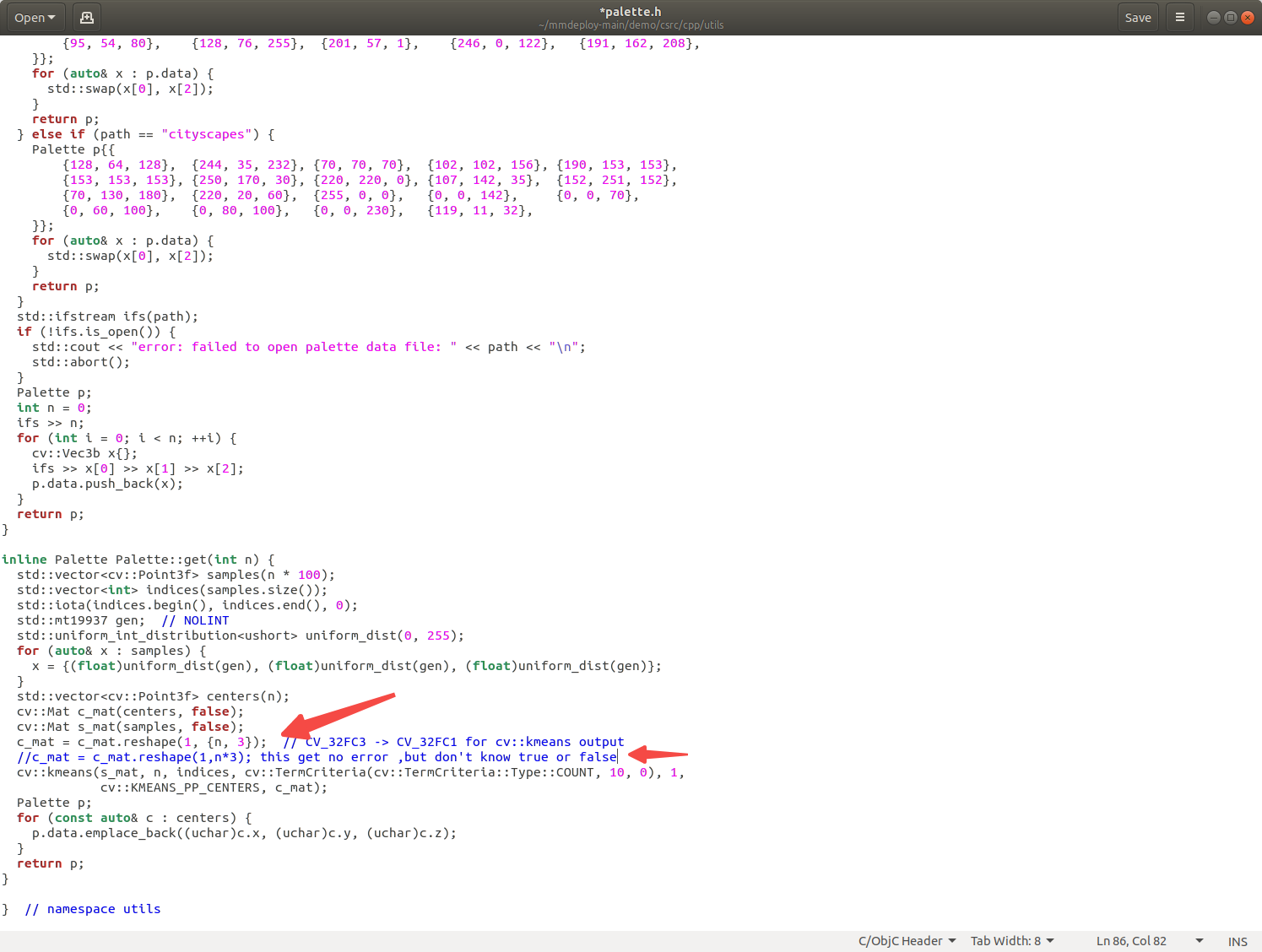This screenshot has width=1262, height=952.
Task: Toggle the INS overwrite mode indicator
Action: pos(1238,941)
